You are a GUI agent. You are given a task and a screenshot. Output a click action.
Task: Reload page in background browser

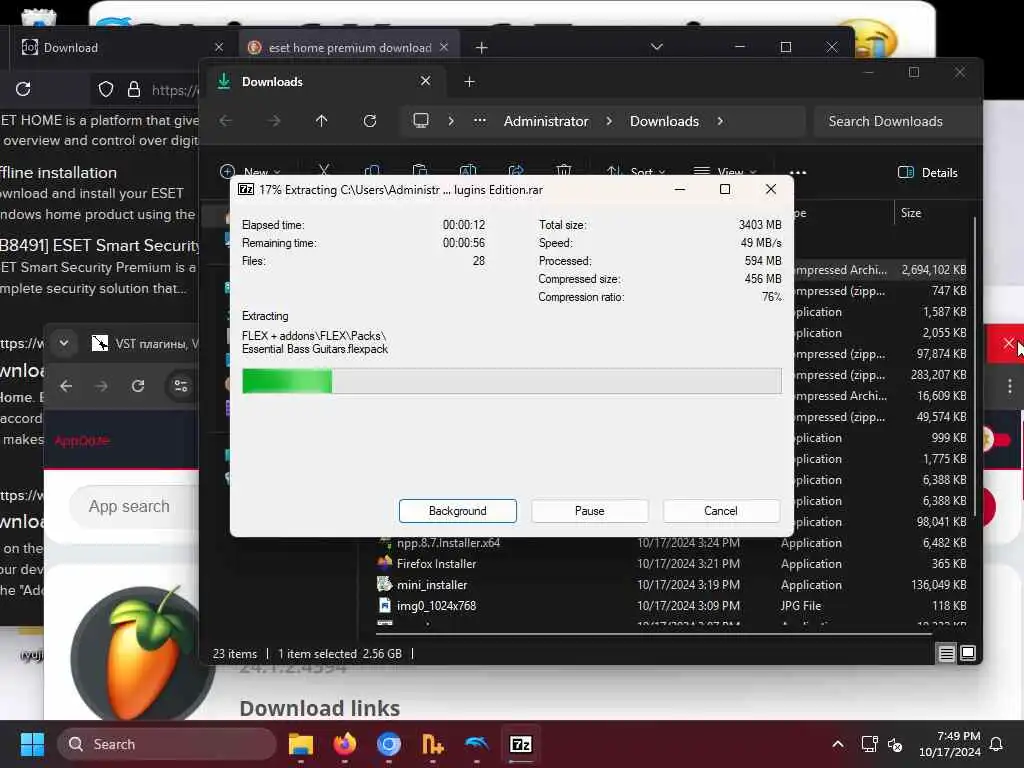tap(24, 89)
